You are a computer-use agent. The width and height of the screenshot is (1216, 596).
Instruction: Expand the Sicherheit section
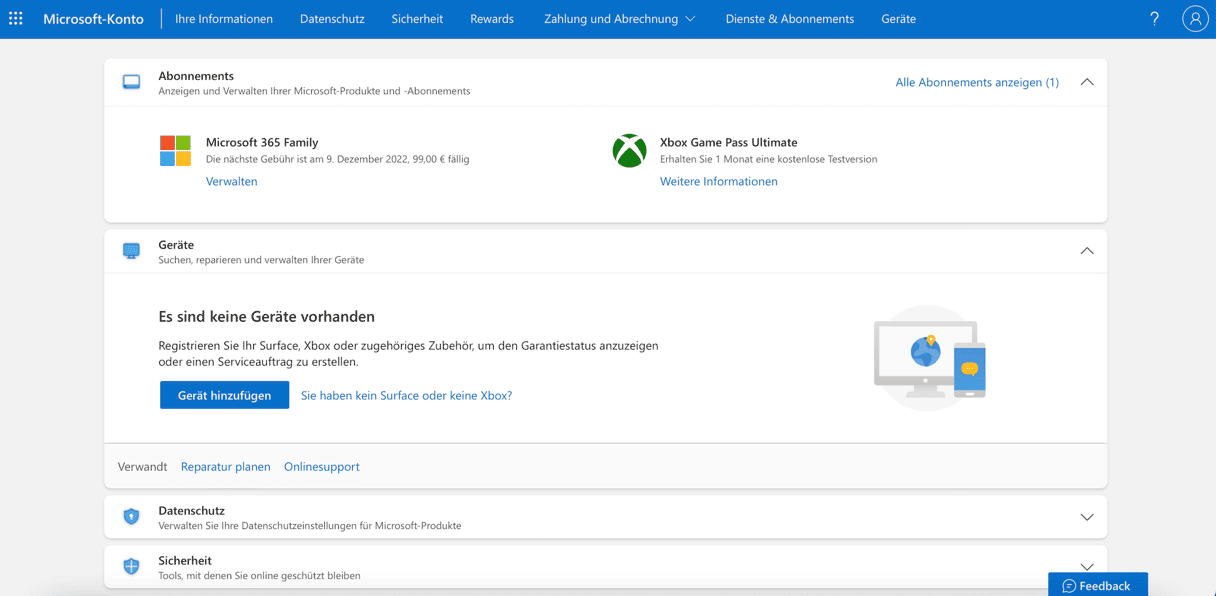pos(1087,567)
